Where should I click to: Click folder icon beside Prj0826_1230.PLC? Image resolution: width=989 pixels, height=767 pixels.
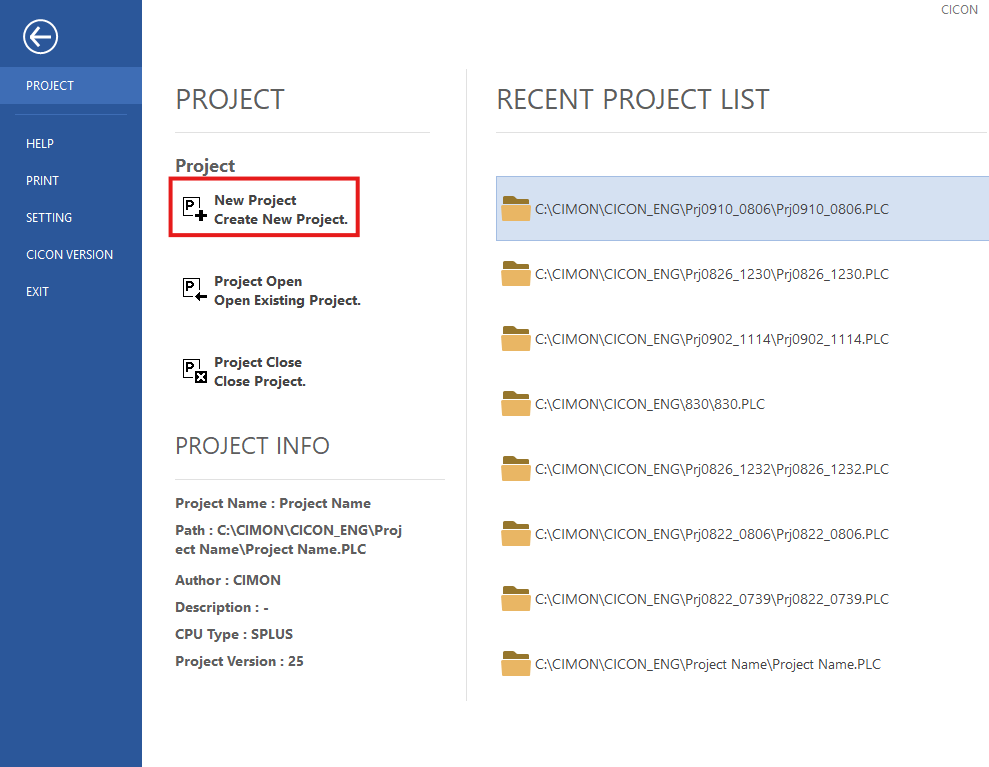(x=516, y=274)
